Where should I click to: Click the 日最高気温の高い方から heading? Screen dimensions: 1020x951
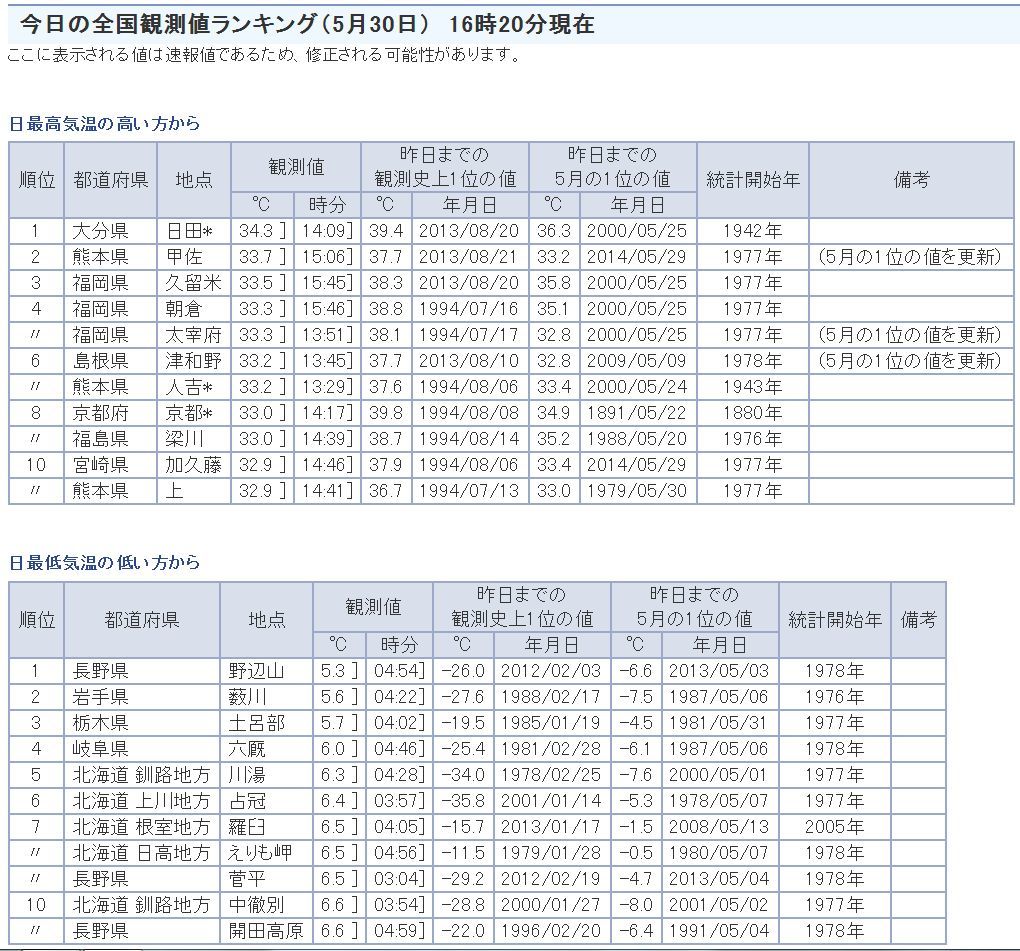click(104, 124)
